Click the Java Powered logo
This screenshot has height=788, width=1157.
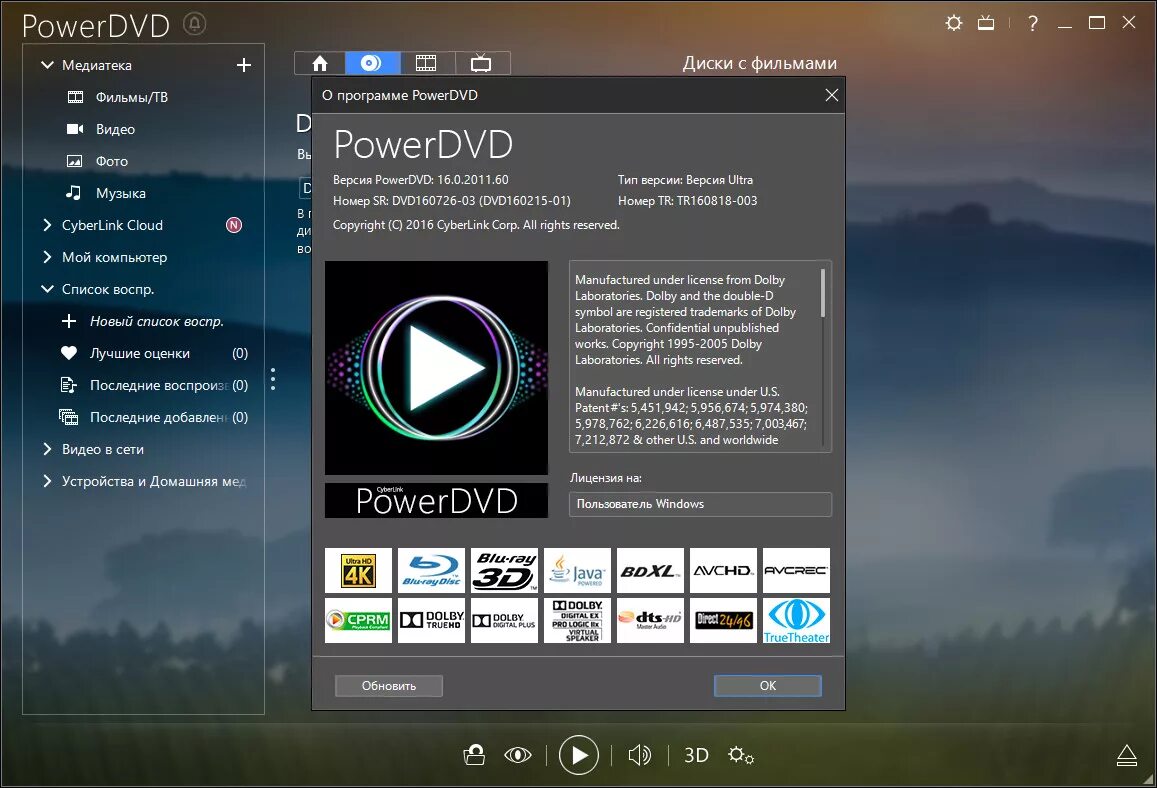[578, 570]
